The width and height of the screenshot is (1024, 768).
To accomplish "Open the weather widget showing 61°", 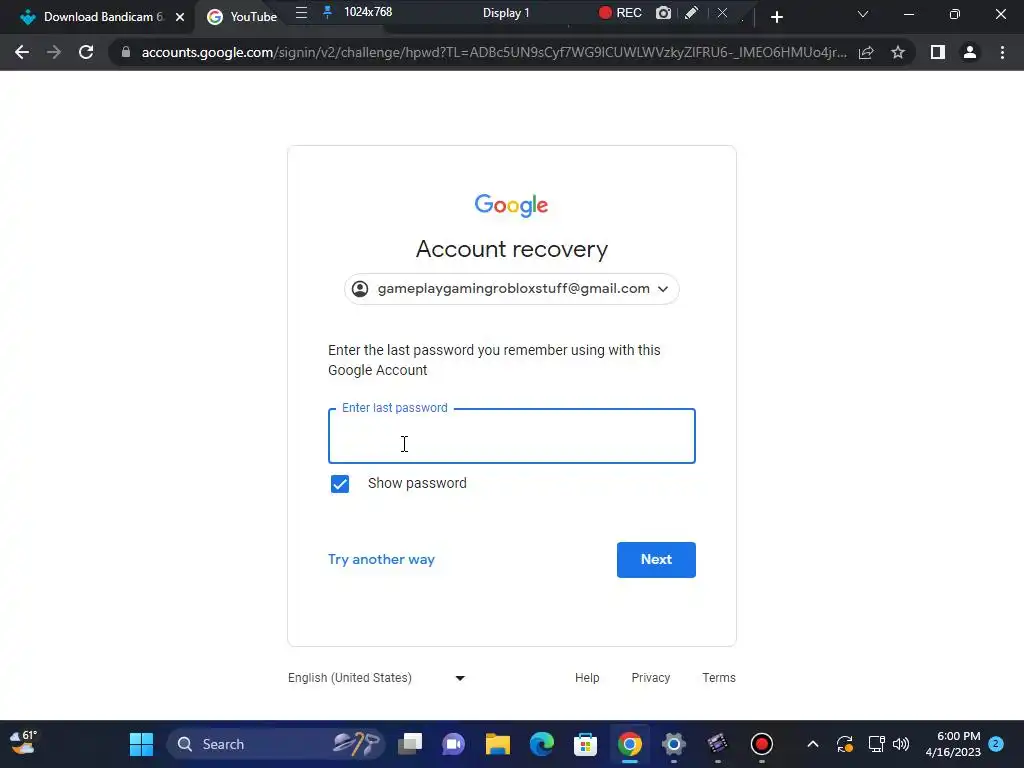I will 24,743.
